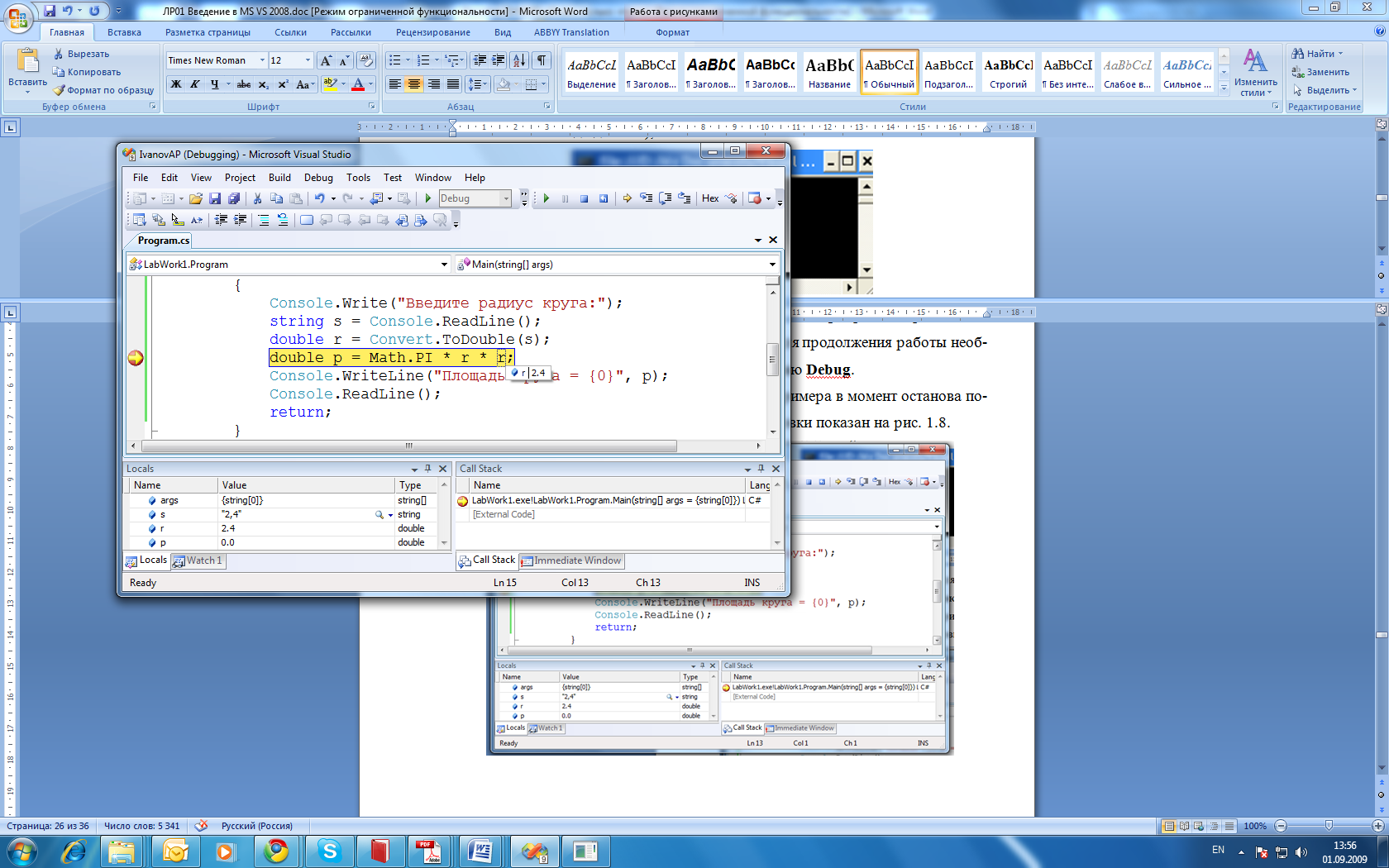Screen dimensions: 1389x868
Task: Open LabWork1.Program class dropdown
Action: coord(444,265)
